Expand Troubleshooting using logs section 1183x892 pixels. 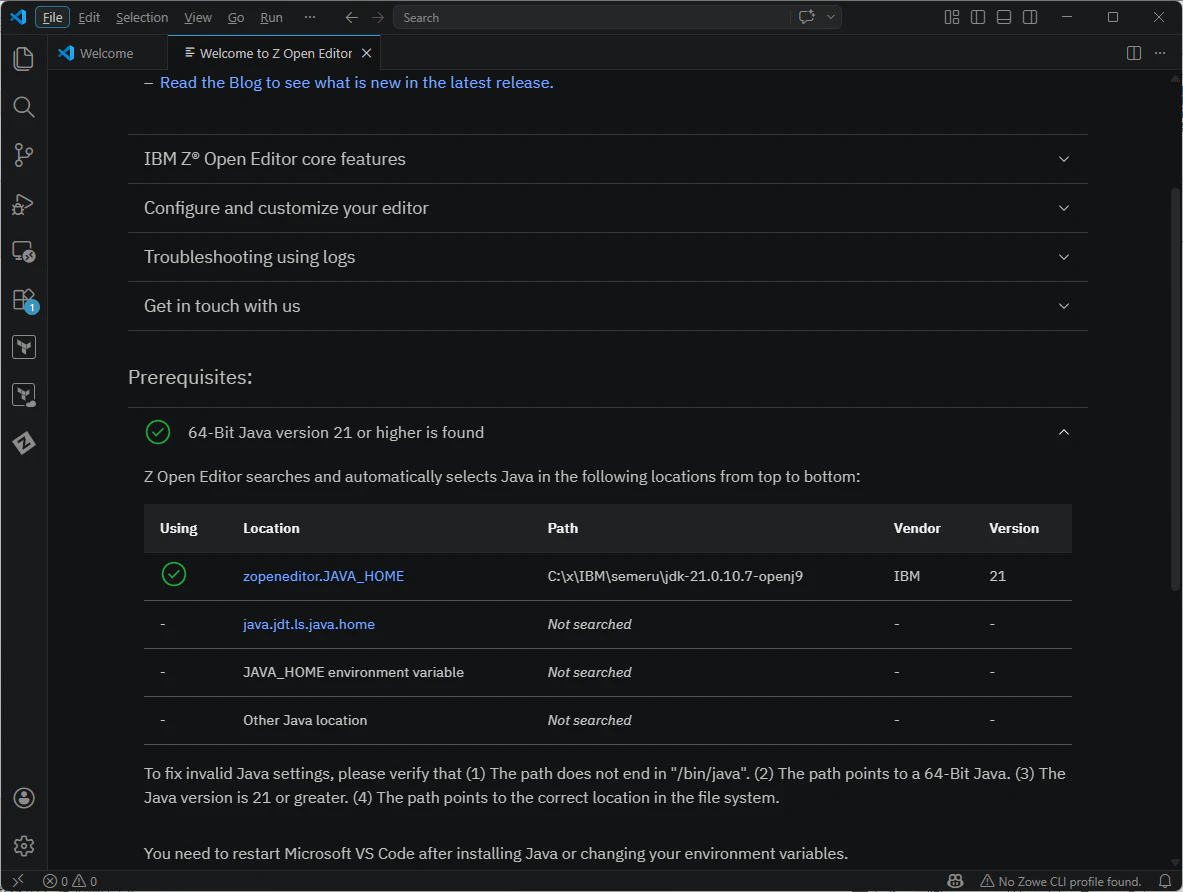coord(608,257)
